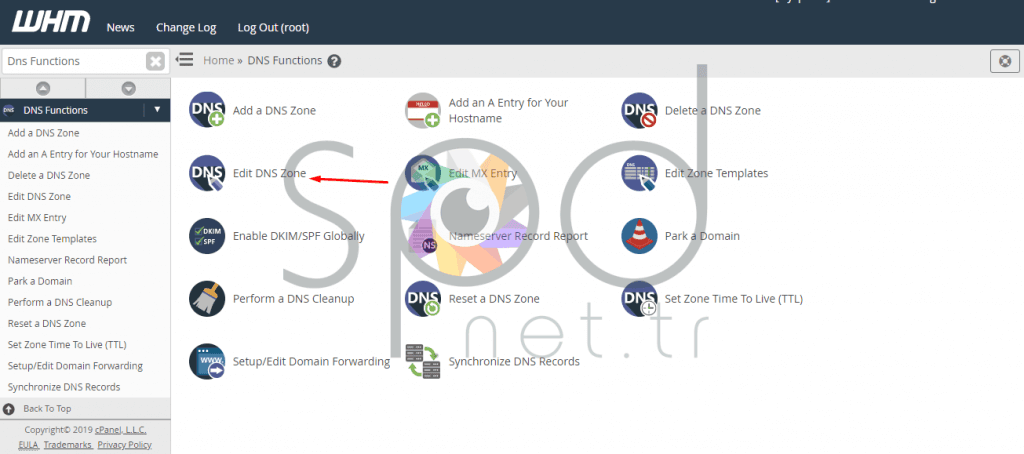
Task: Select the Delete a DNS Zone icon
Action: click(x=639, y=110)
